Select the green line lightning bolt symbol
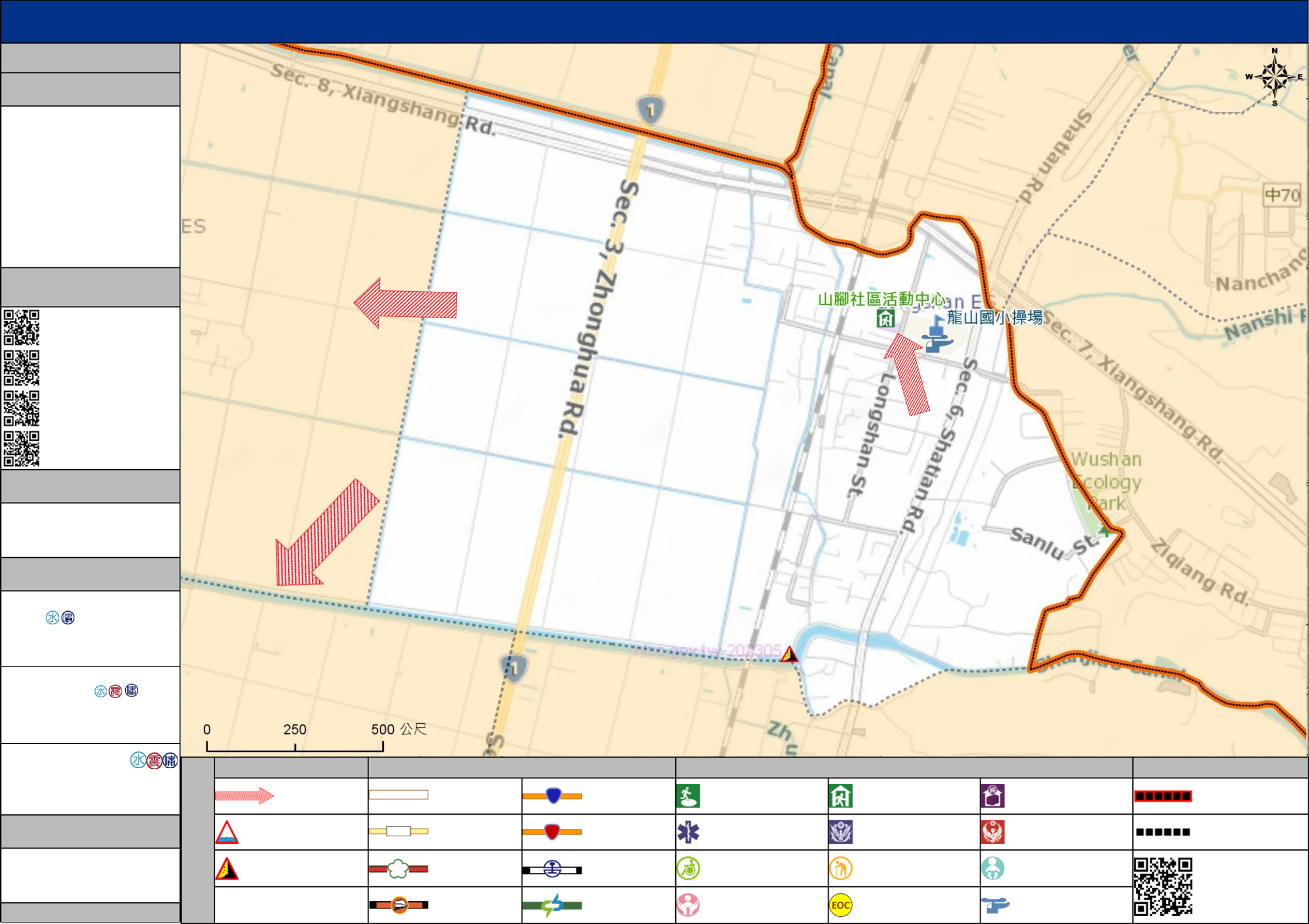 (552, 905)
